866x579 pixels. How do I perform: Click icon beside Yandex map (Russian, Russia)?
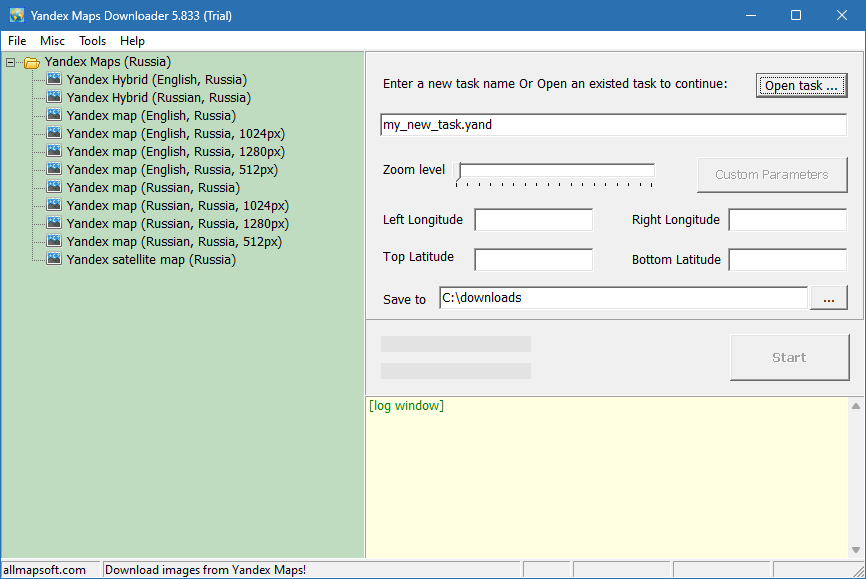[x=54, y=187]
